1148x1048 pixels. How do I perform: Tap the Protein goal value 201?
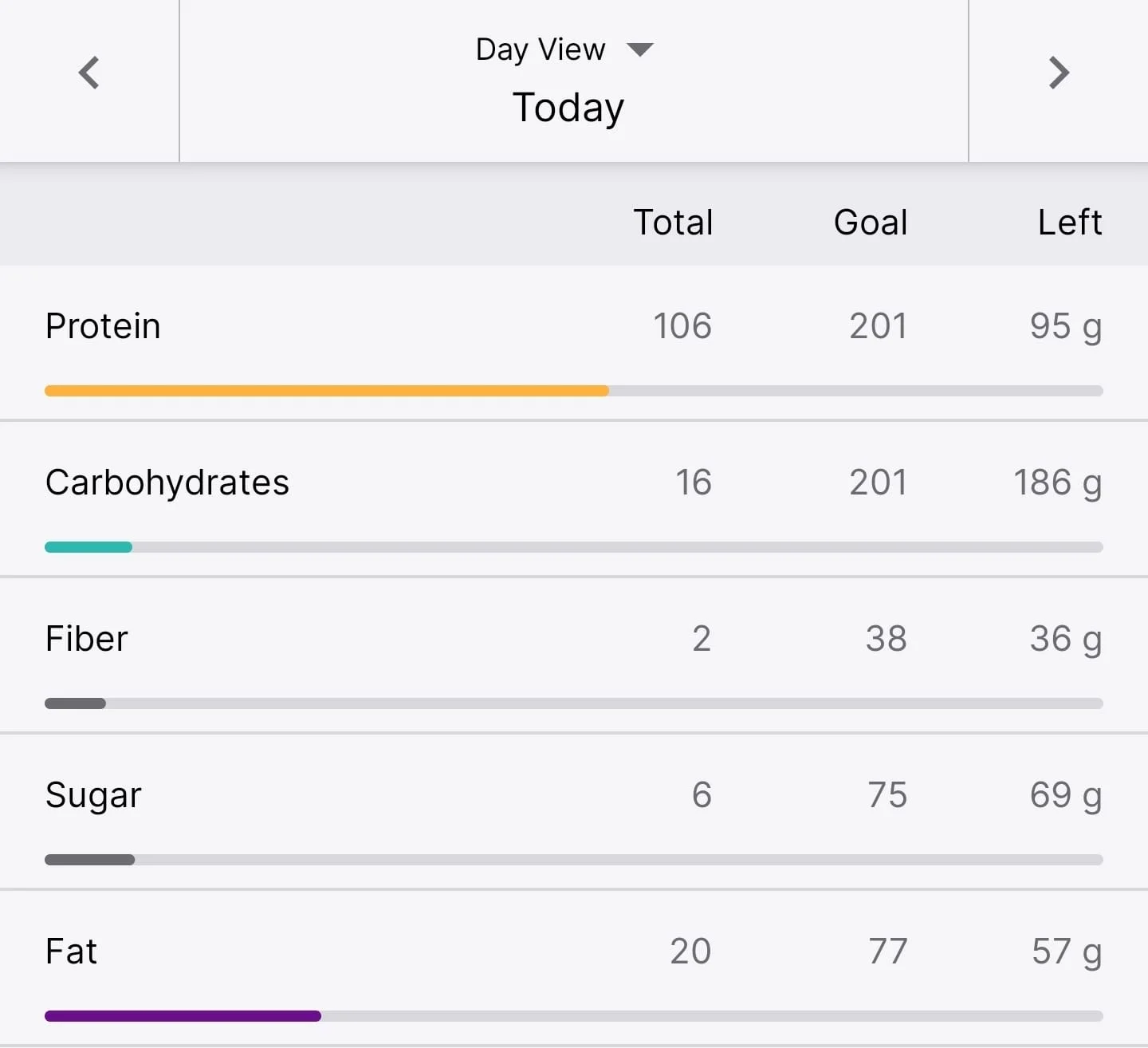pyautogui.click(x=878, y=326)
